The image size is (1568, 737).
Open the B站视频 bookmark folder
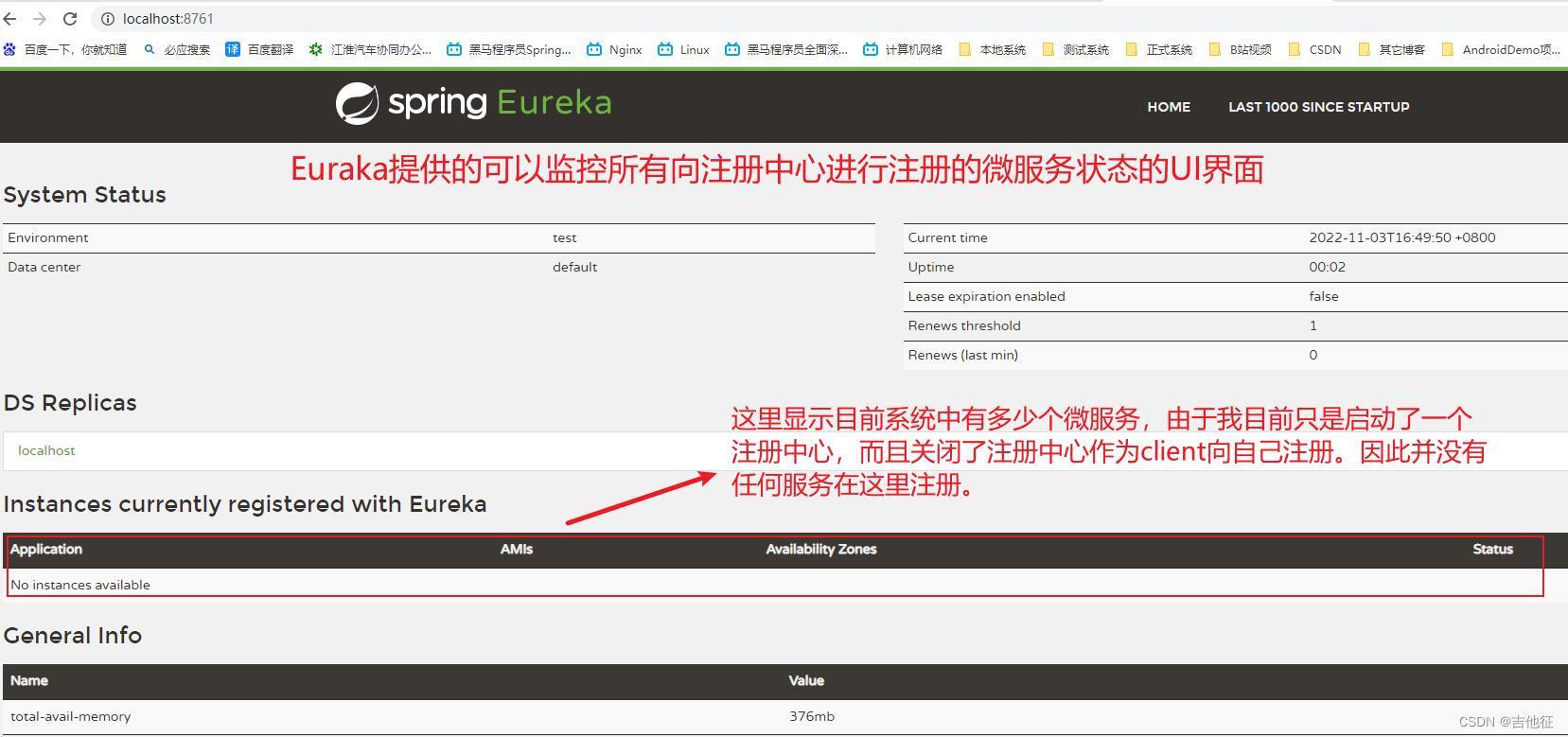pyautogui.click(x=1241, y=49)
